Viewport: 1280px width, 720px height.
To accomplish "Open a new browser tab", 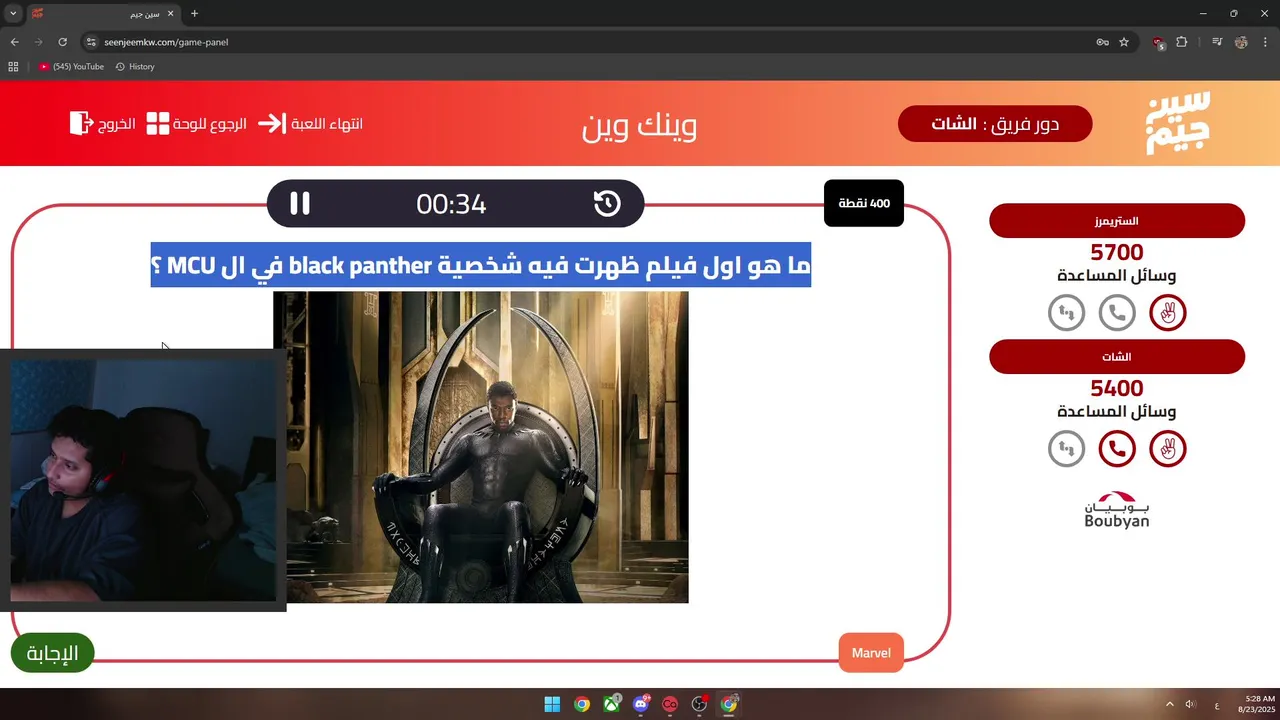I will tap(195, 14).
